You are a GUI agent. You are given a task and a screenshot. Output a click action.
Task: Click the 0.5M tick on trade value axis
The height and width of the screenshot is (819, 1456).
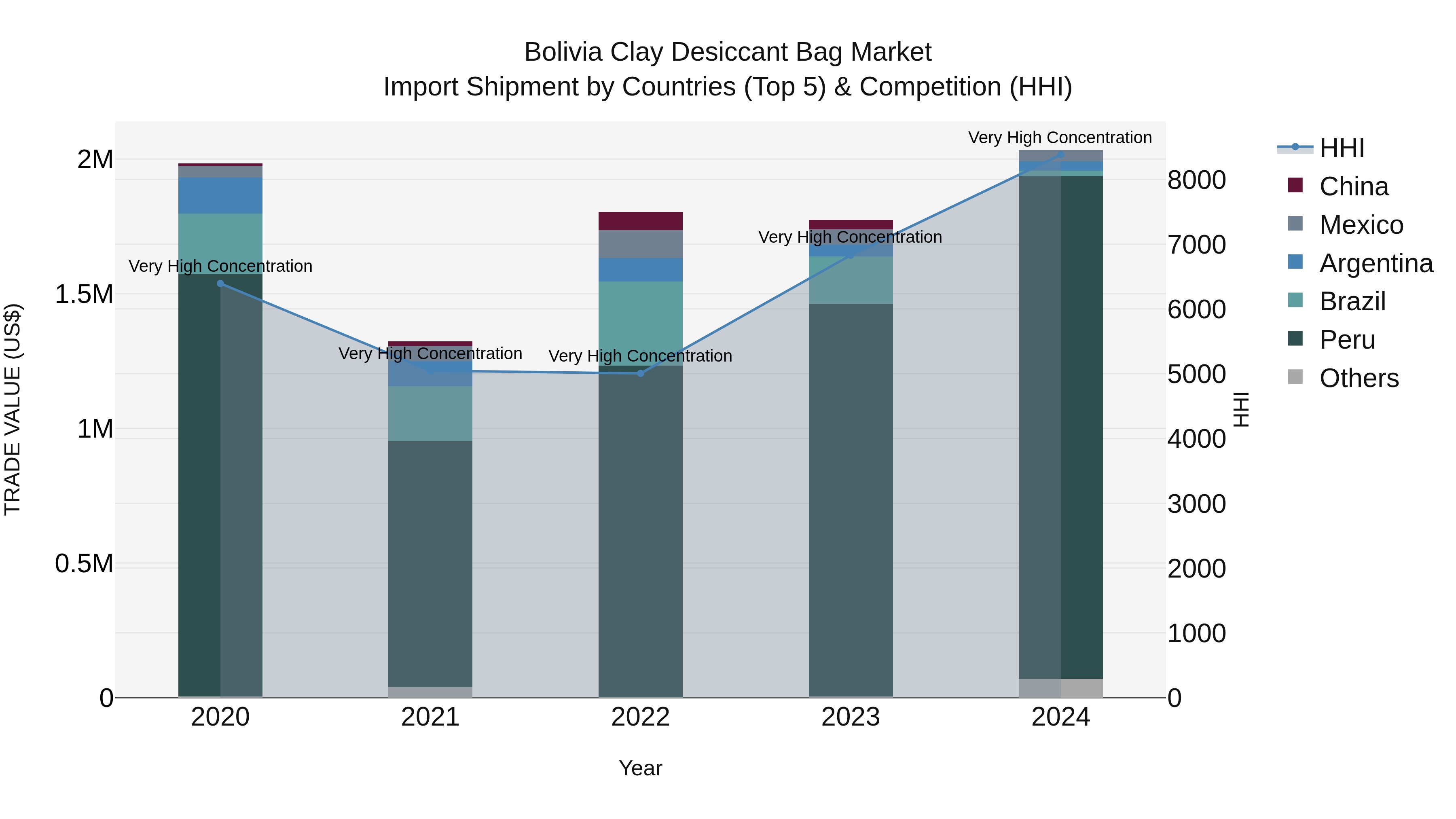(x=84, y=563)
